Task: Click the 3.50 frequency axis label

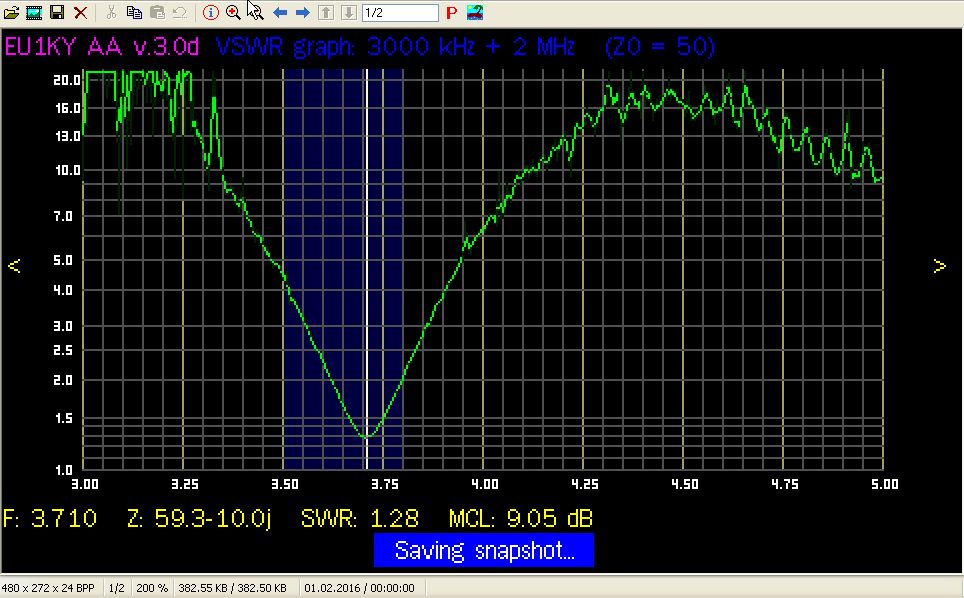Action: [284, 484]
